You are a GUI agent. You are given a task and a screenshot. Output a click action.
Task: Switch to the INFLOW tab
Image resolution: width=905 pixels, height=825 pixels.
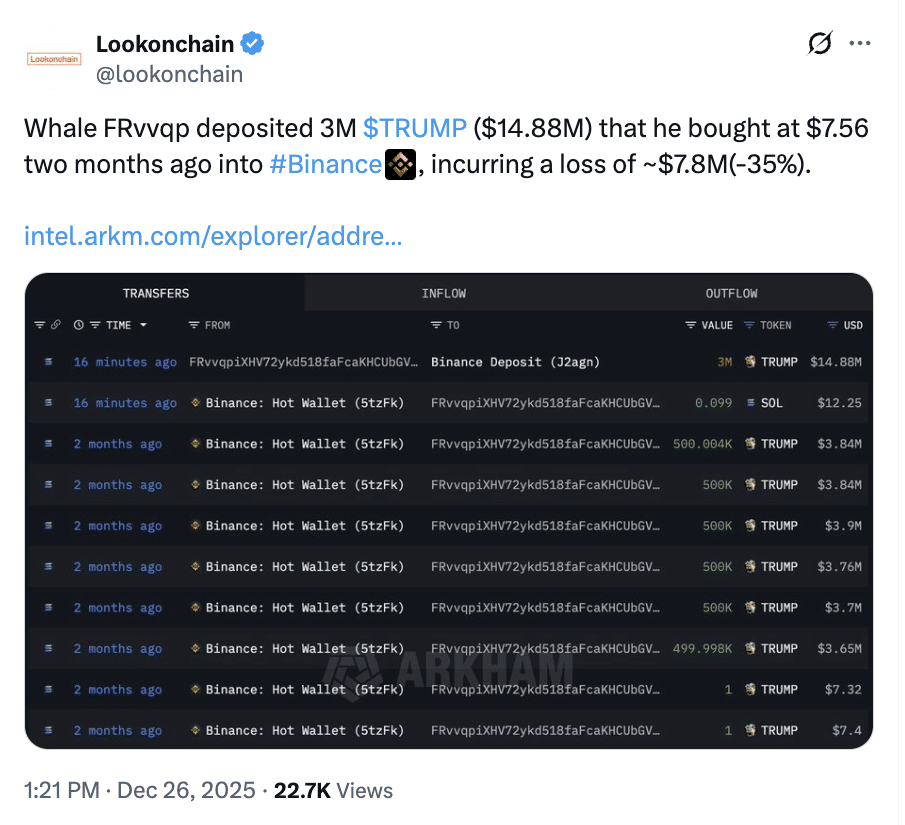point(443,293)
